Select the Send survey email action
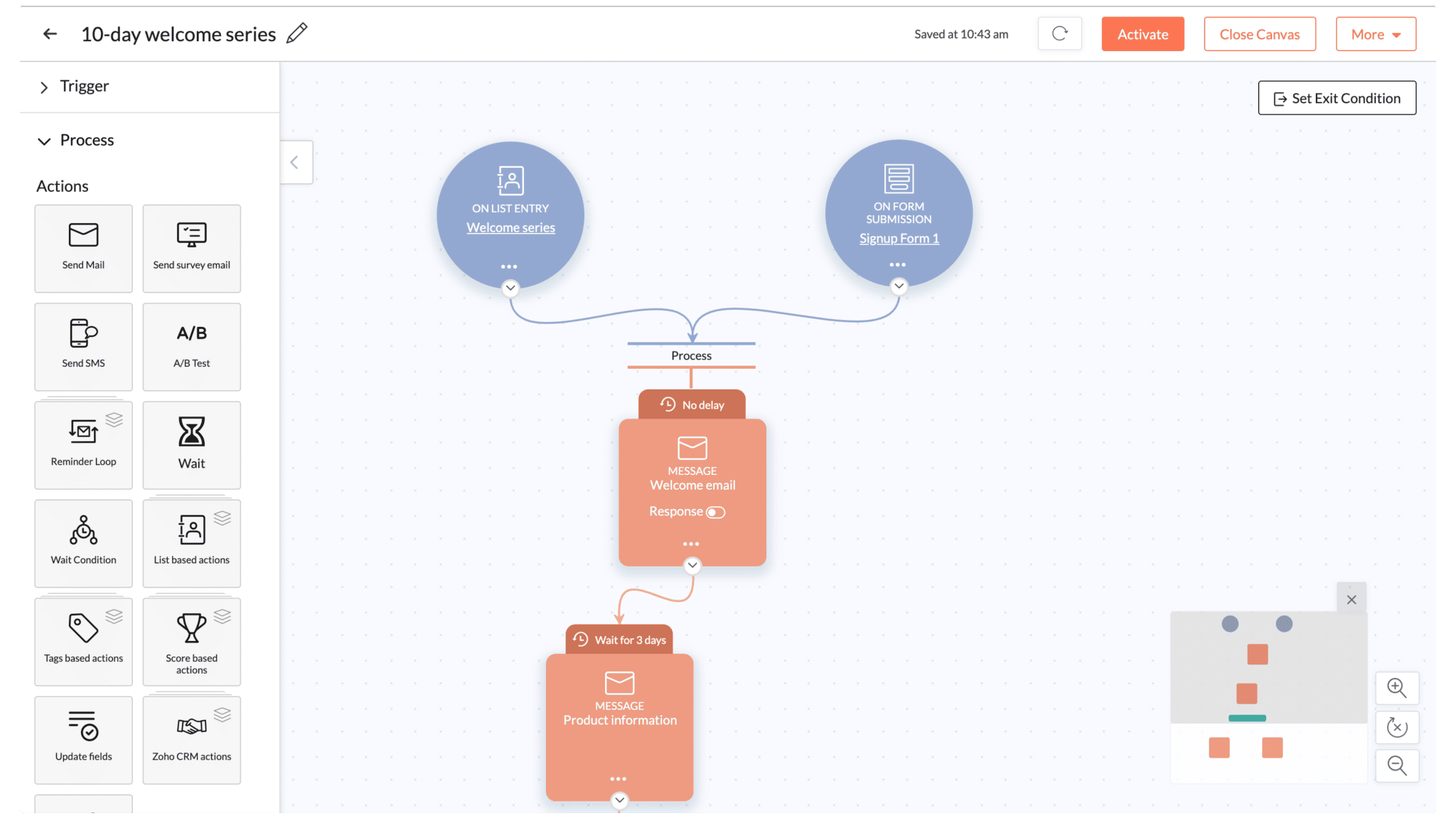The image size is (1456, 818). click(x=191, y=248)
